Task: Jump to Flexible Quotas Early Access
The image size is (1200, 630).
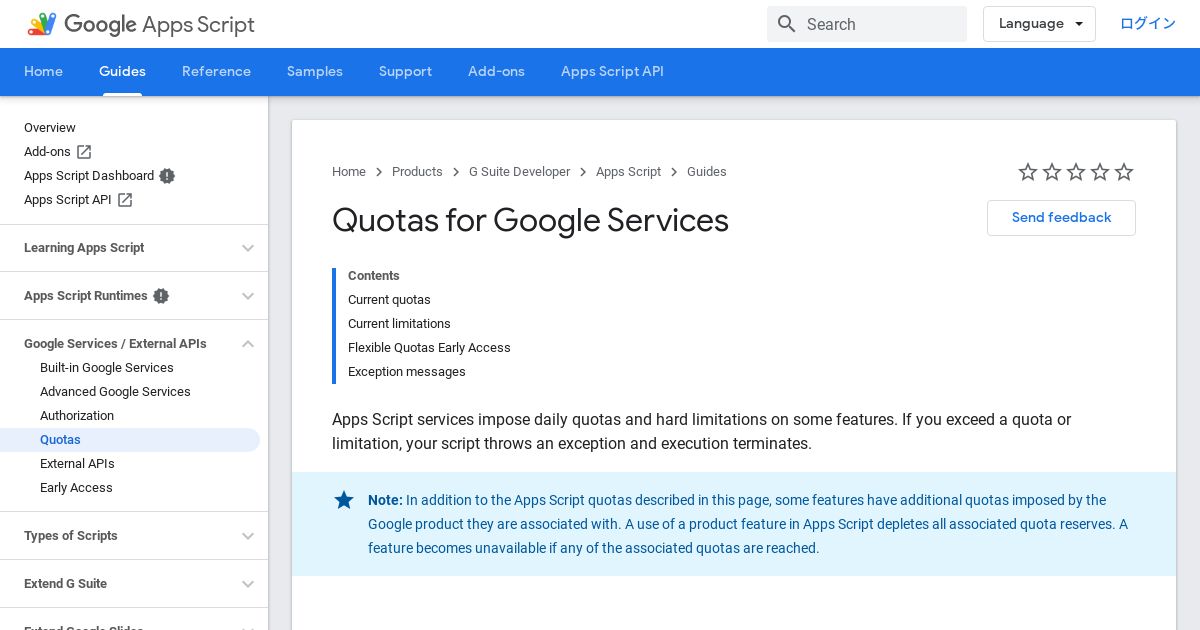Action: click(429, 348)
